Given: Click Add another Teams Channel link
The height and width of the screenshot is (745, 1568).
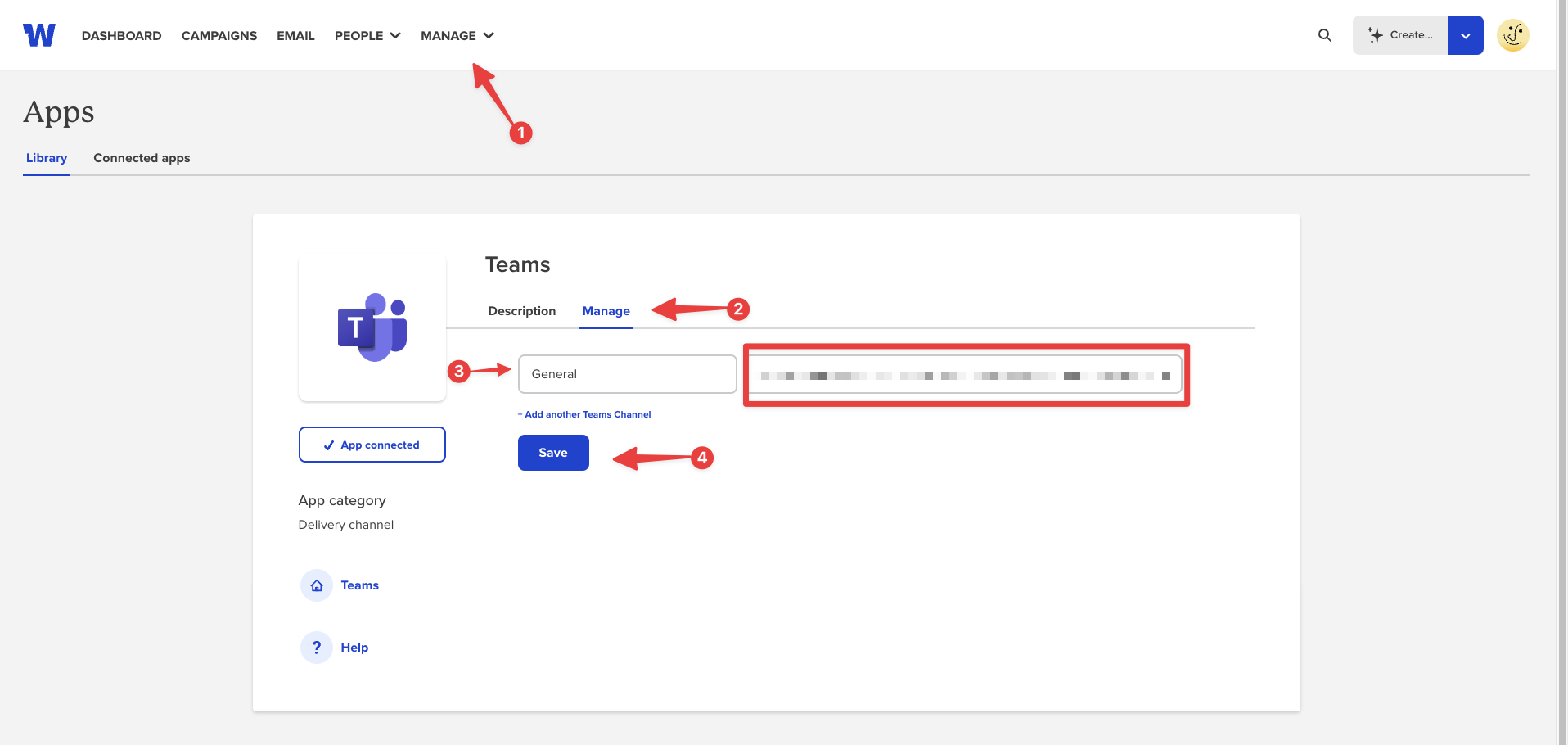Looking at the screenshot, I should [x=584, y=414].
